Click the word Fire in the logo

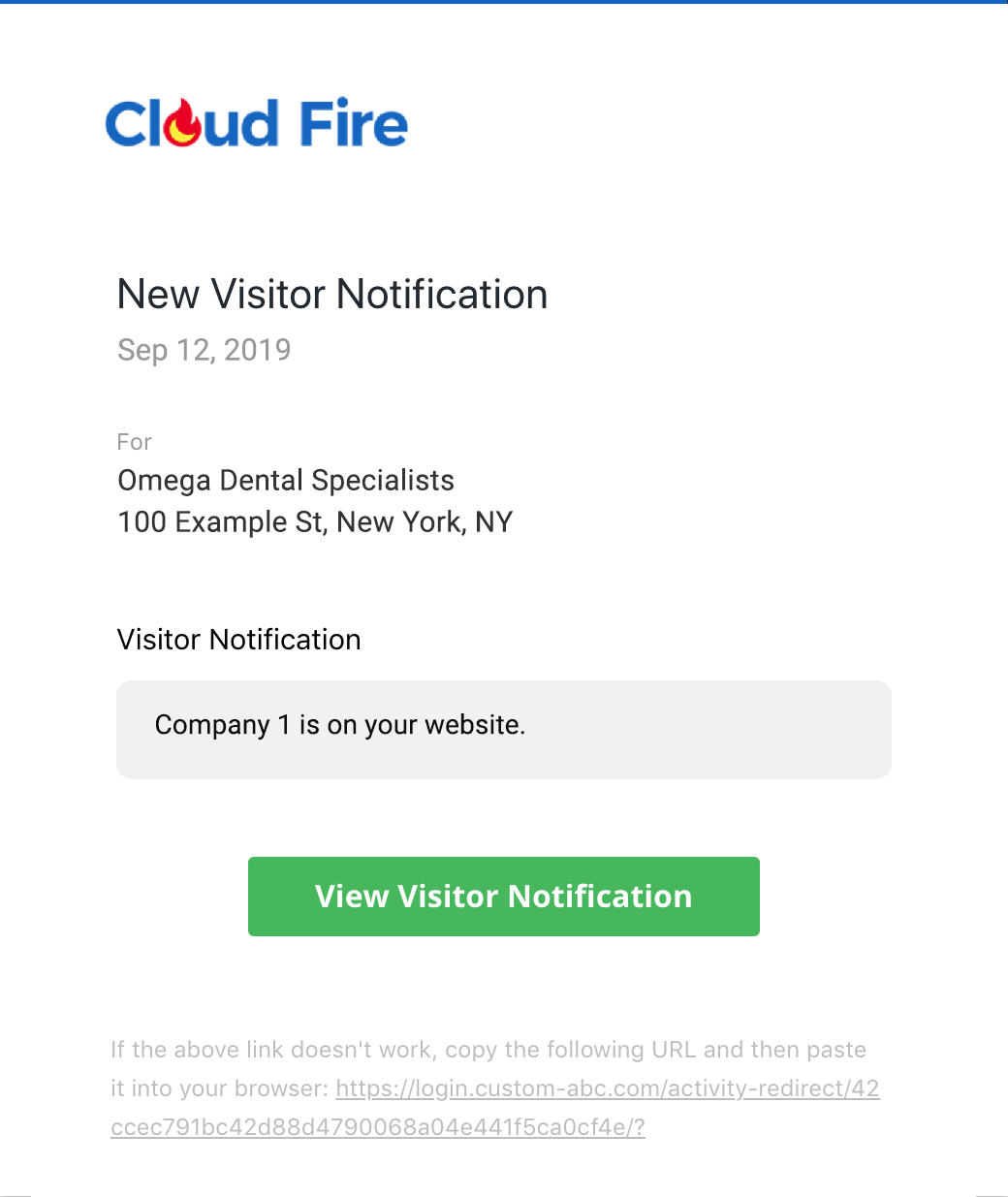[x=354, y=124]
